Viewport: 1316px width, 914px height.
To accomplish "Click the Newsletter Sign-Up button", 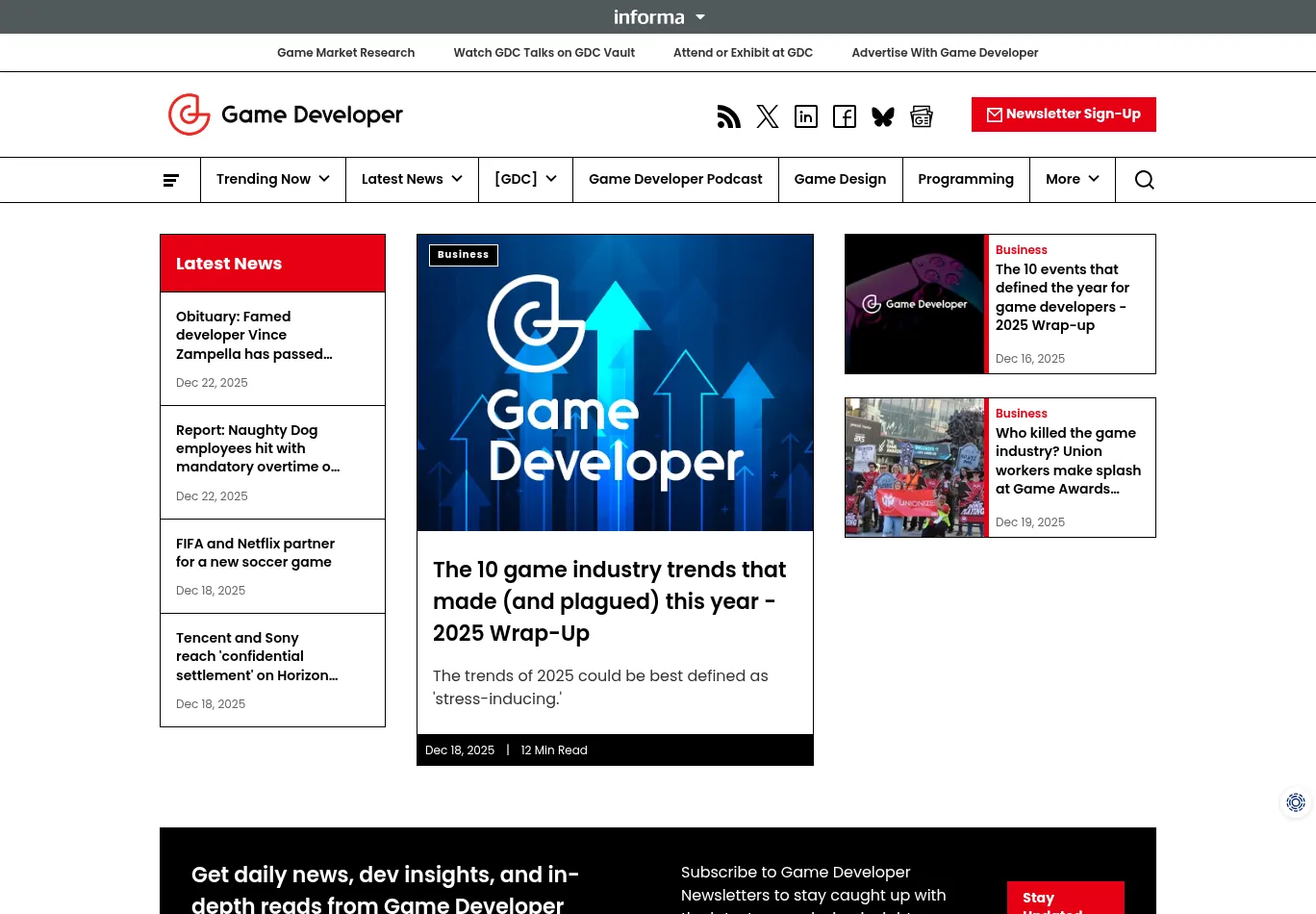I will tap(1063, 114).
